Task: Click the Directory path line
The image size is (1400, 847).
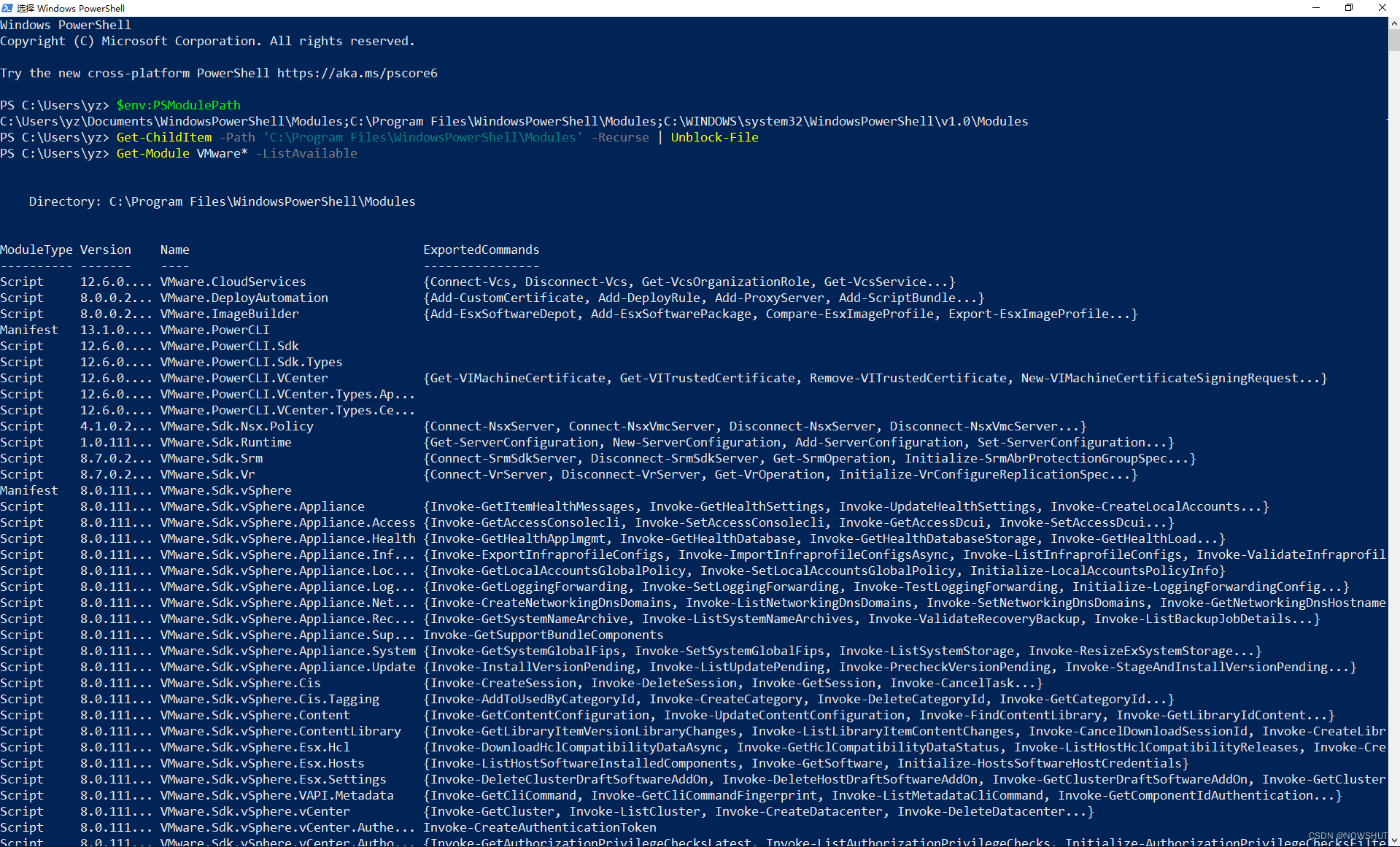Action: pos(223,201)
